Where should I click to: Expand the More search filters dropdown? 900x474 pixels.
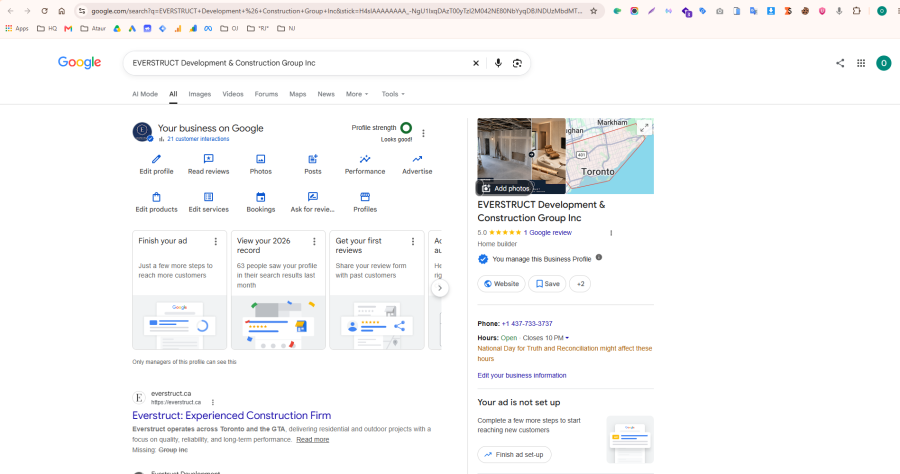(x=357, y=94)
